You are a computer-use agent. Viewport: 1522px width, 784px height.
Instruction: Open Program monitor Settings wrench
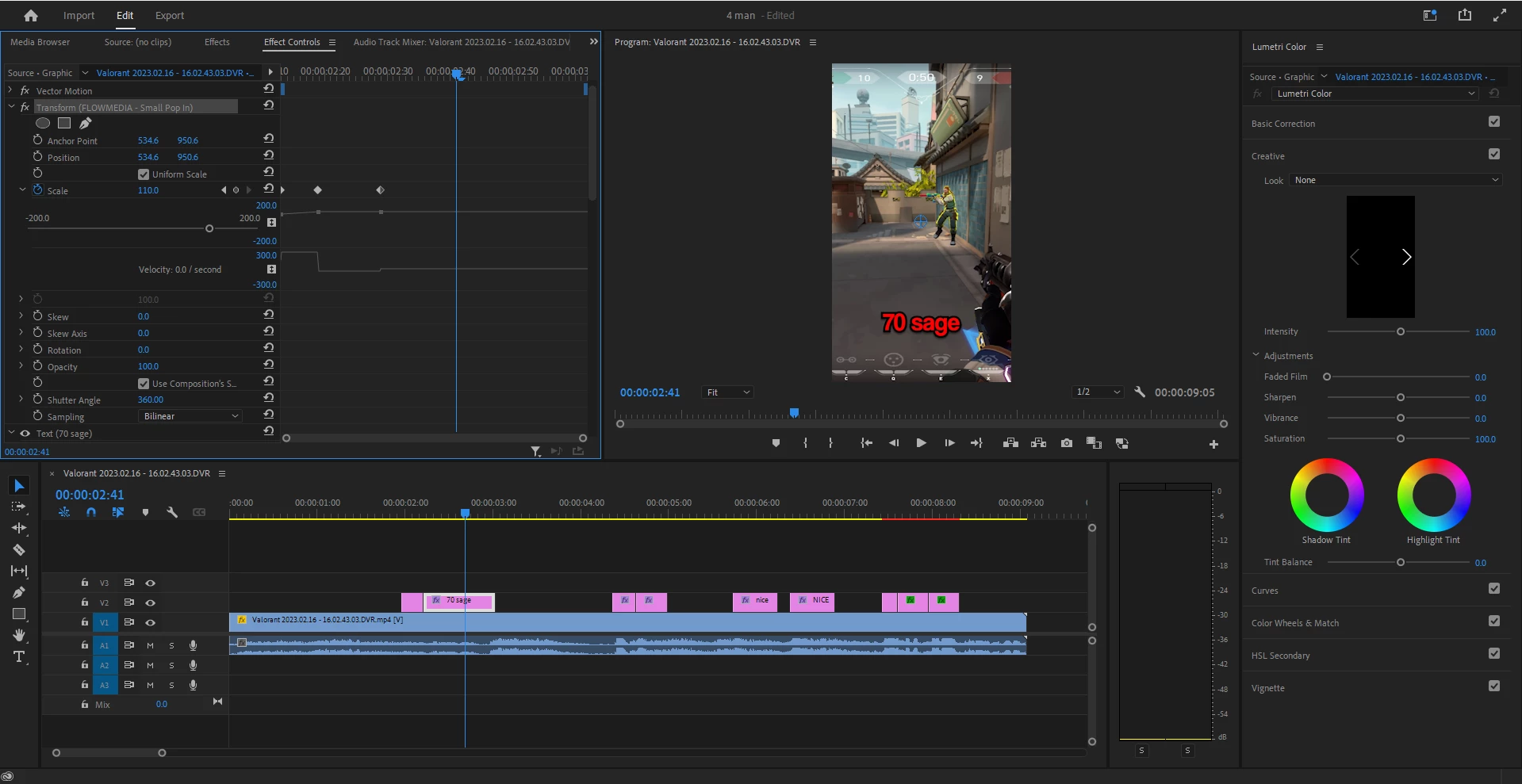(1140, 392)
